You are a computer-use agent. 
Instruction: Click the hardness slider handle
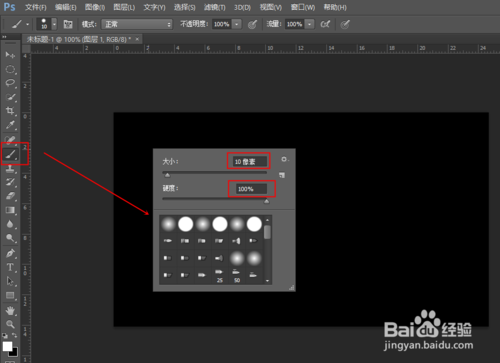click(266, 201)
